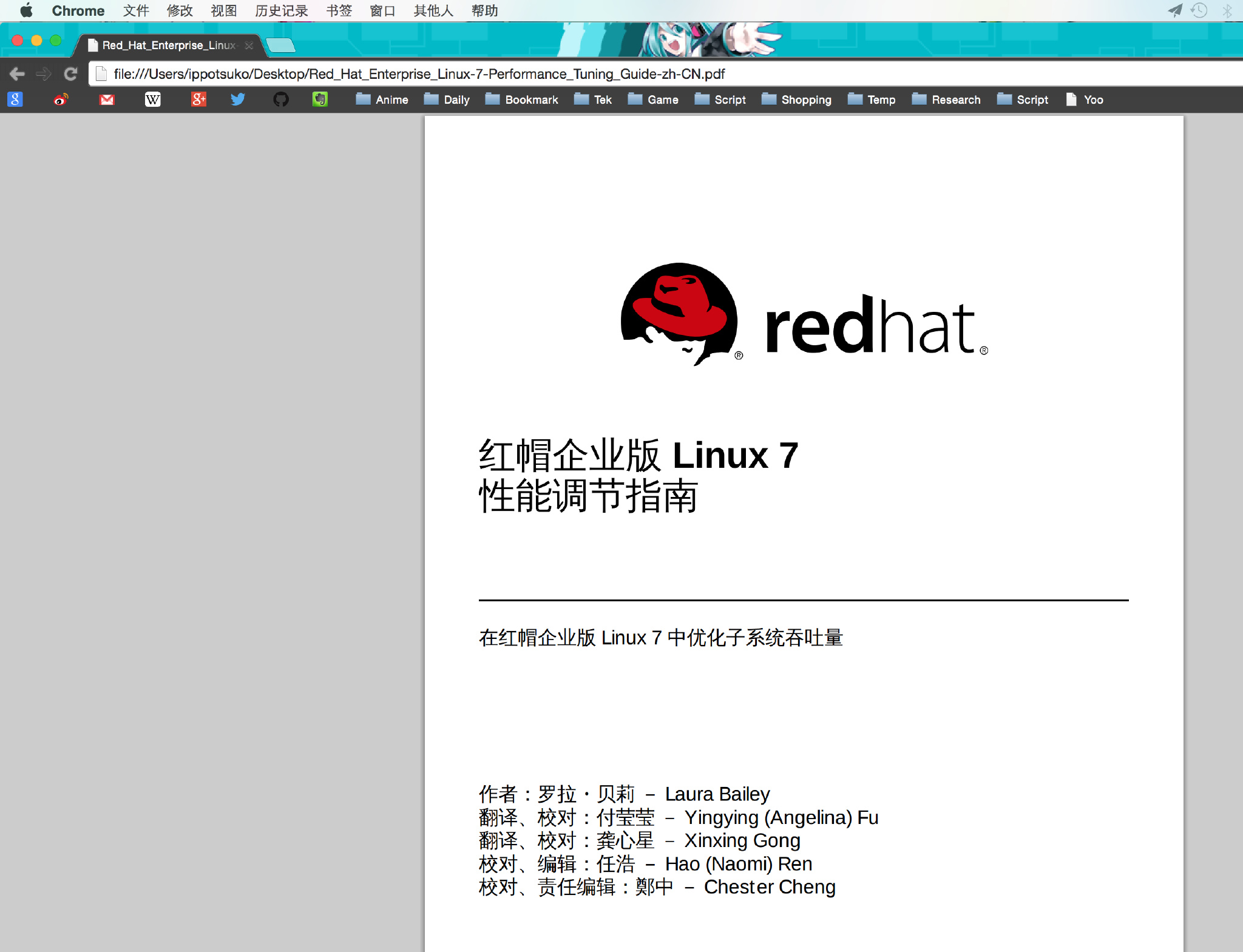Image resolution: width=1243 pixels, height=952 pixels.
Task: Click the Time Machine menu bar icon
Action: coord(1199,10)
